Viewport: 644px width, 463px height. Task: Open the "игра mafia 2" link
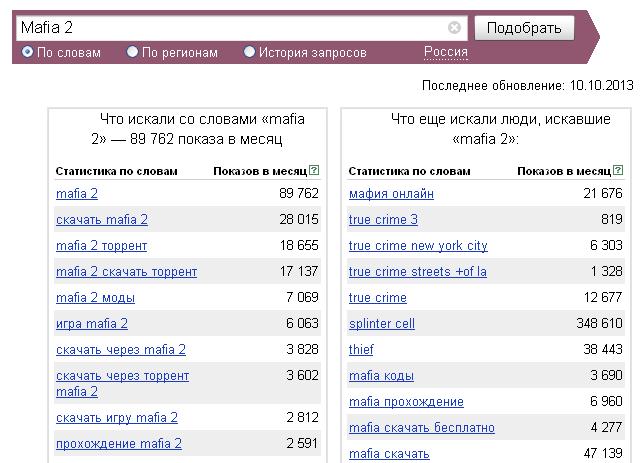point(92,324)
